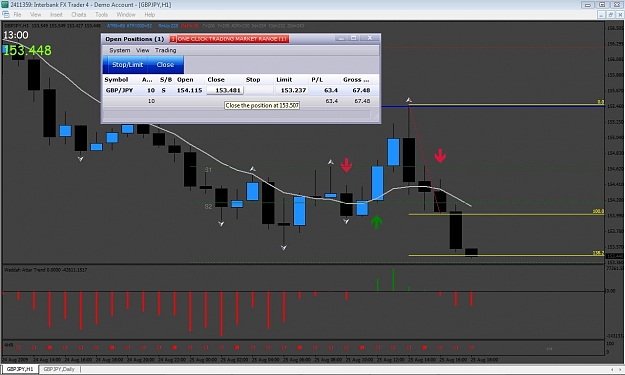Select the GBP/JPY position row symbol
This screenshot has width=625, height=375.
tap(119, 90)
